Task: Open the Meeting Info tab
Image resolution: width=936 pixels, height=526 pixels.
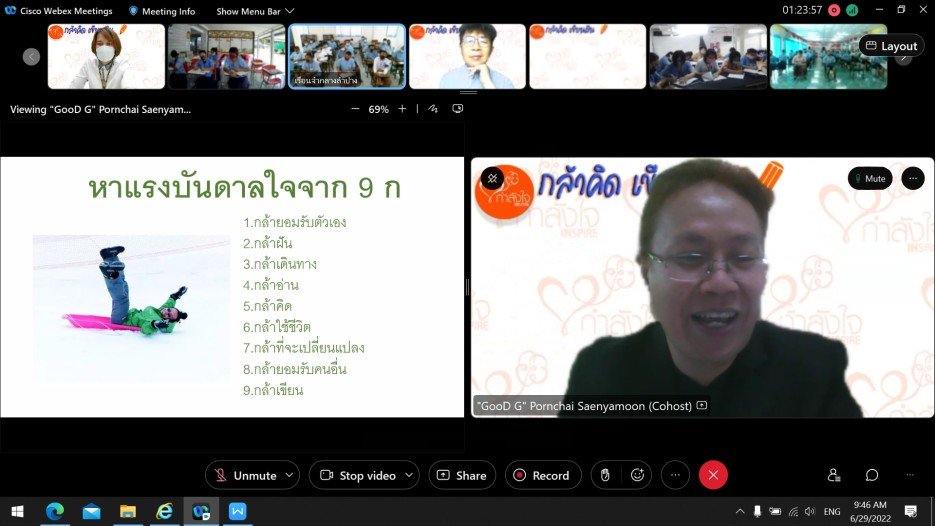Action: tap(162, 11)
